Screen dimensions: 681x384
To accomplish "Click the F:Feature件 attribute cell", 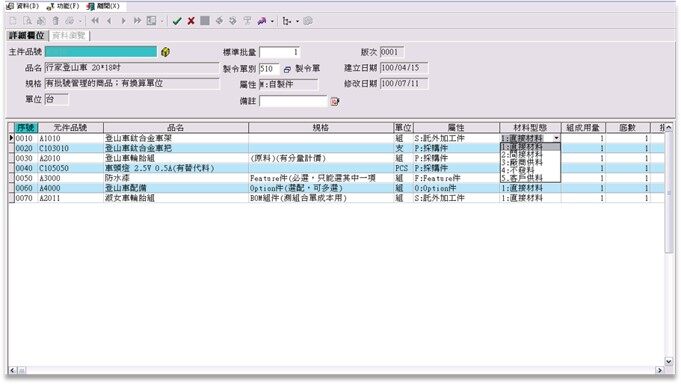I will pos(456,178).
